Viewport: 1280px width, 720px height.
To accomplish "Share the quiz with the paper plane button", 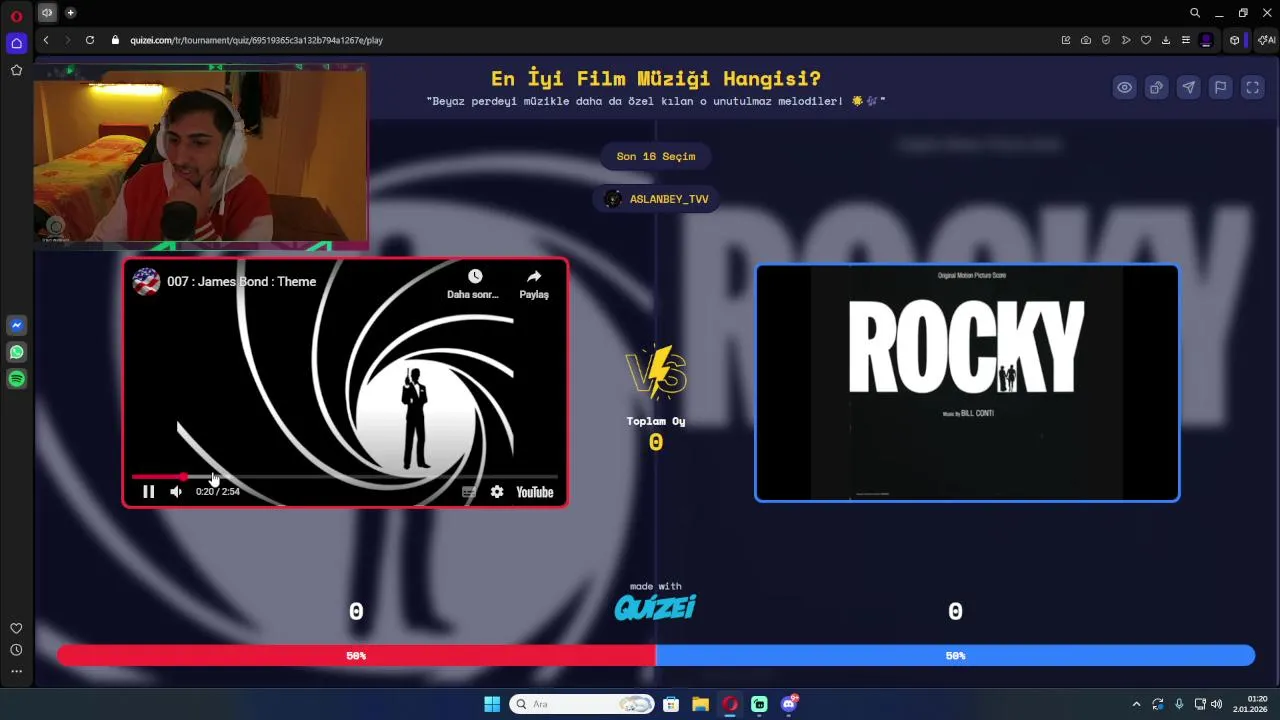I will click(1189, 88).
